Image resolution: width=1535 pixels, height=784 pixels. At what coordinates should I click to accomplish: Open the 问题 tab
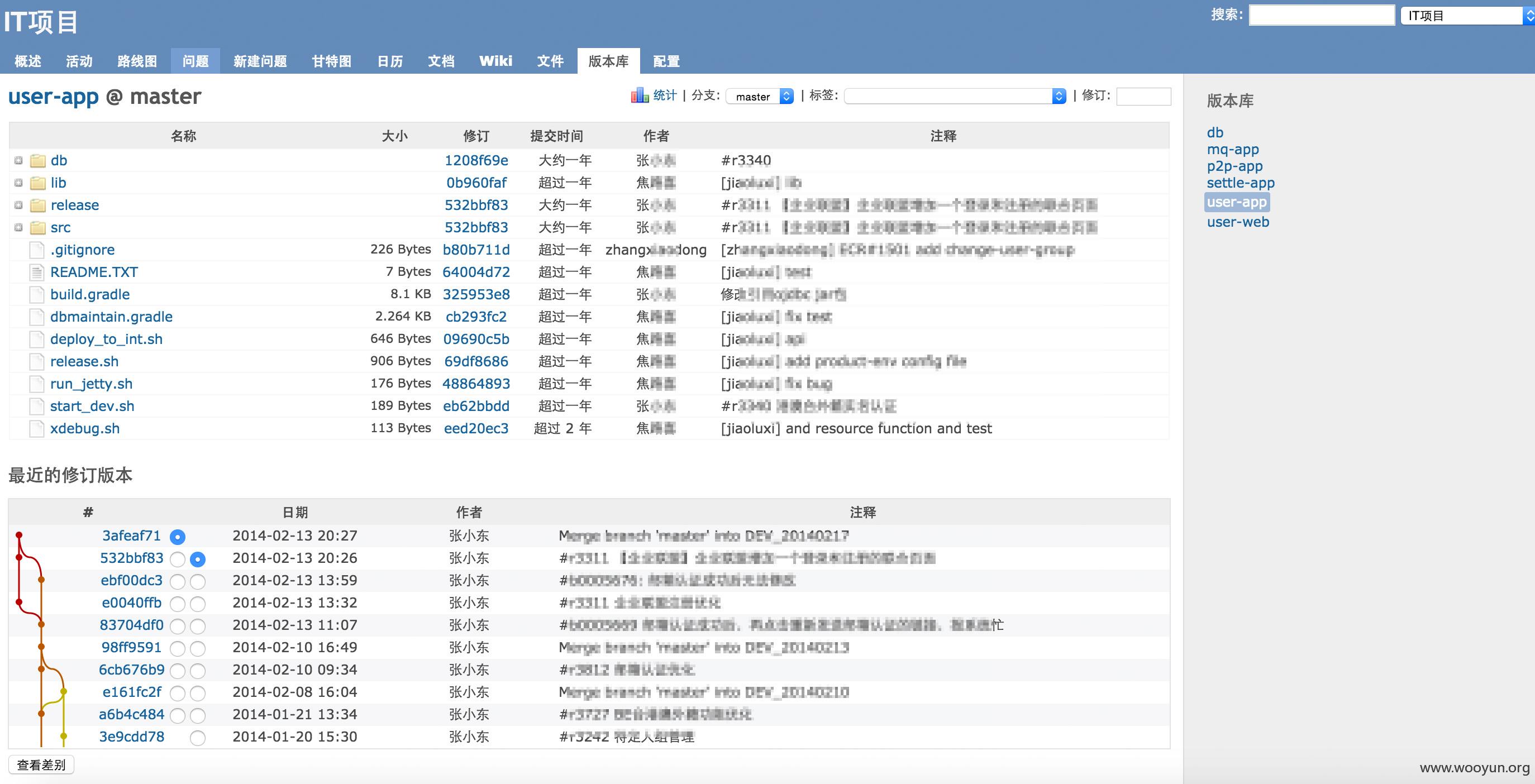[196, 61]
